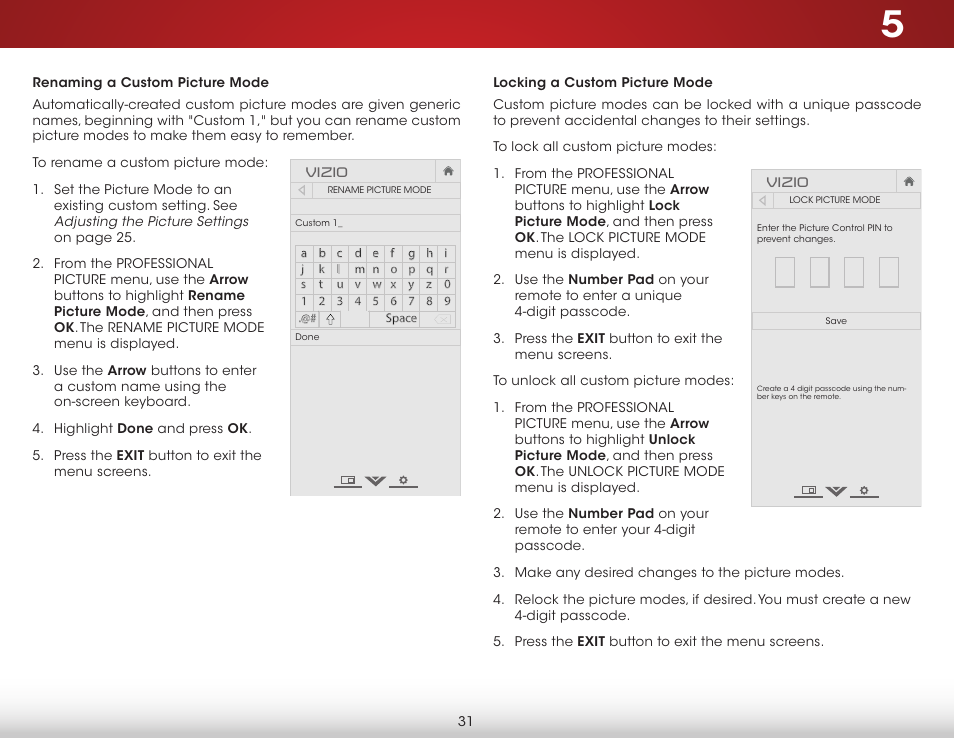The width and height of the screenshot is (954, 738).
Task: Click the 'Locking a Custom Picture Mode' heading
Action: (602, 82)
